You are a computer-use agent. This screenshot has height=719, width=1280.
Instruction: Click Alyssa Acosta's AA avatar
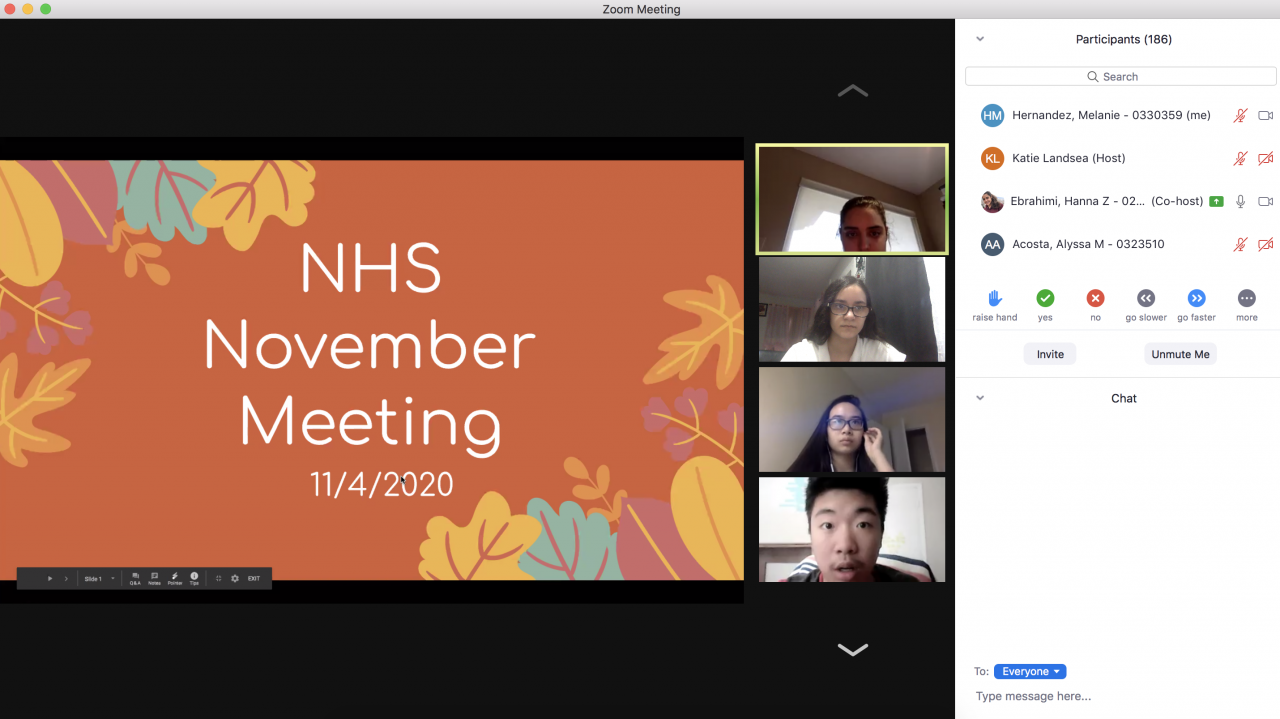click(992, 244)
